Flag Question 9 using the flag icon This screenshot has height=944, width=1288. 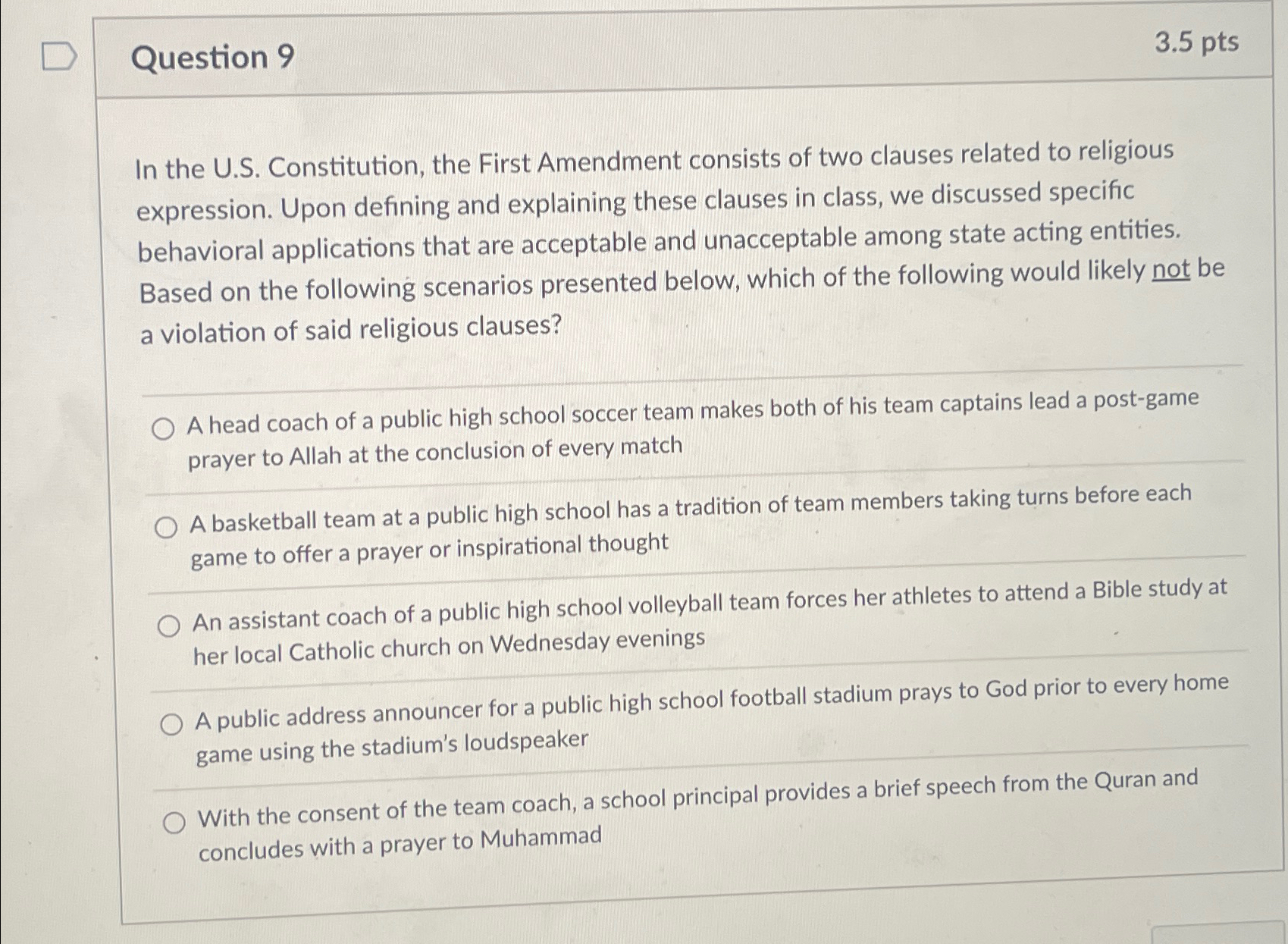tap(59, 57)
